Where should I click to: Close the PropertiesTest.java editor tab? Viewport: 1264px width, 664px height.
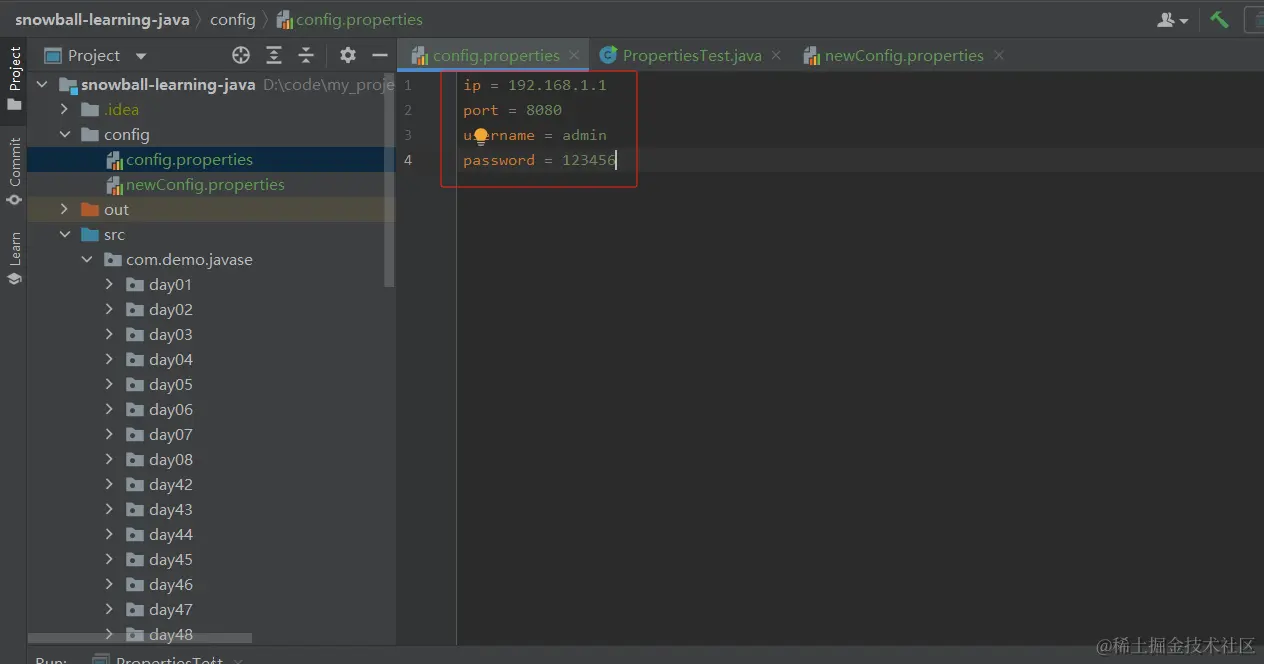click(x=777, y=56)
